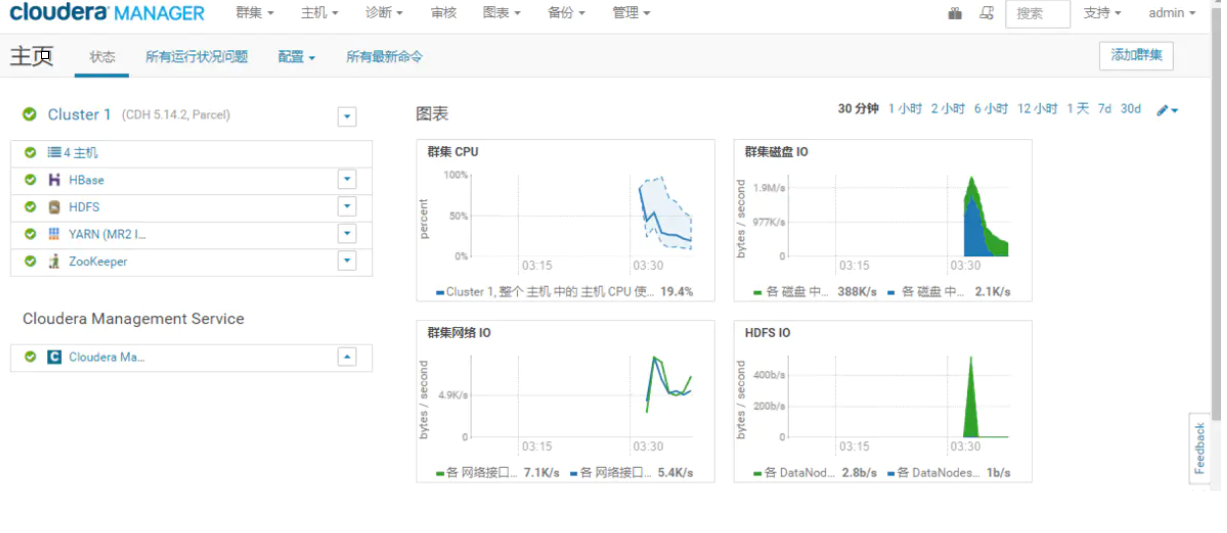
Task: Open the HDFS service link
Action: tap(84, 207)
